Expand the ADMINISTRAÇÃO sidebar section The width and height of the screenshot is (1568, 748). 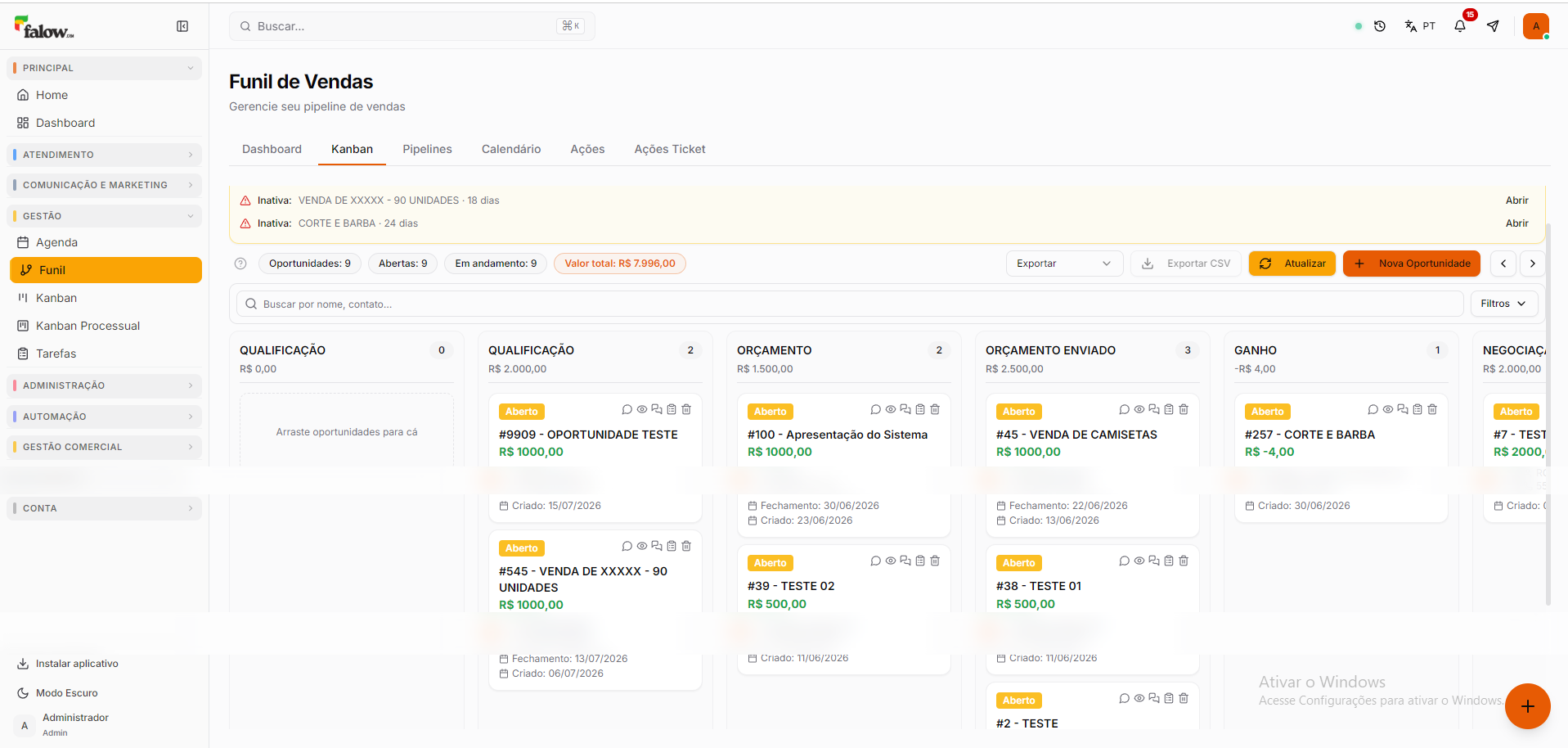(x=104, y=385)
